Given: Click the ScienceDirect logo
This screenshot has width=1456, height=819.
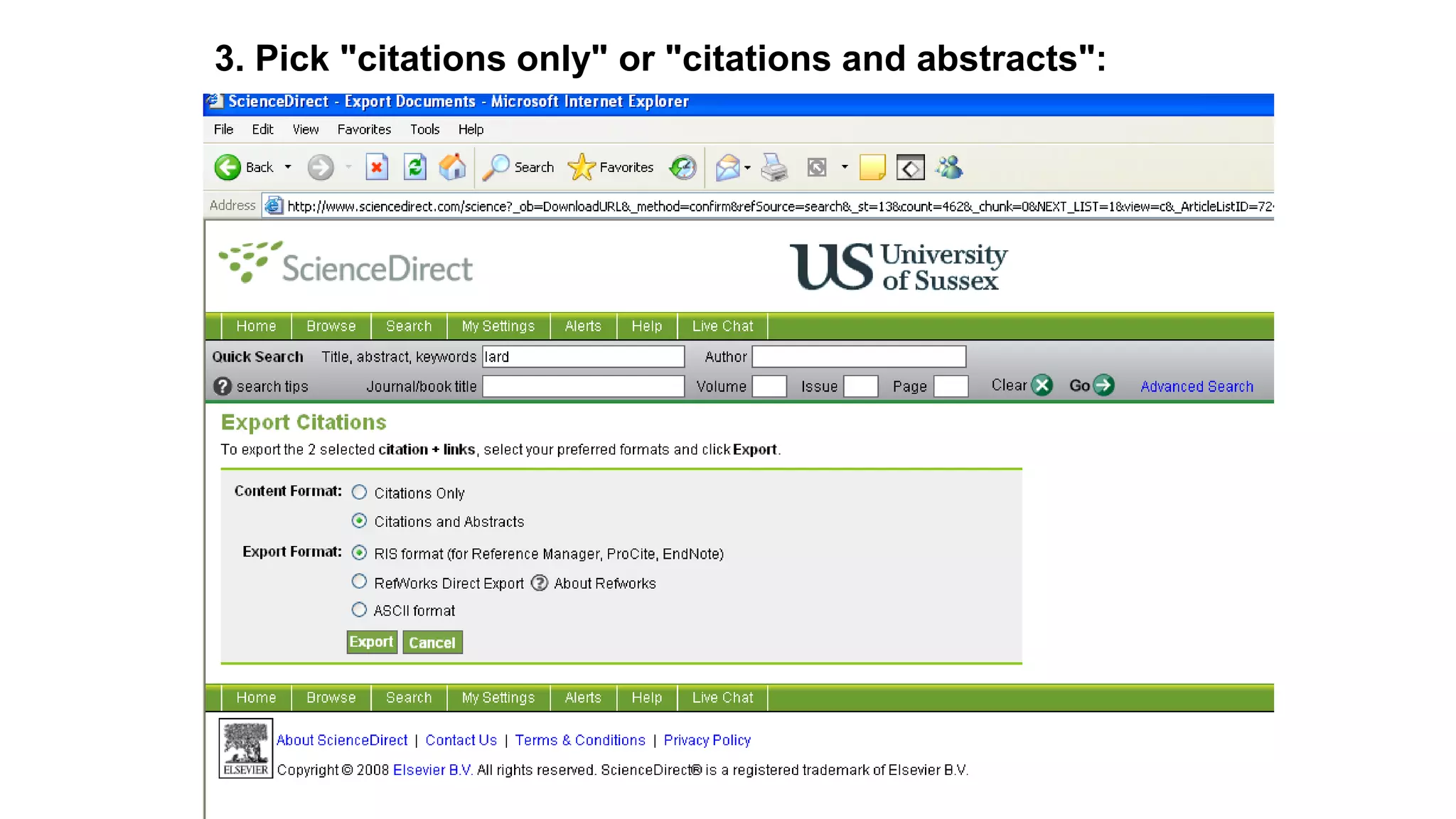Looking at the screenshot, I should (346, 263).
